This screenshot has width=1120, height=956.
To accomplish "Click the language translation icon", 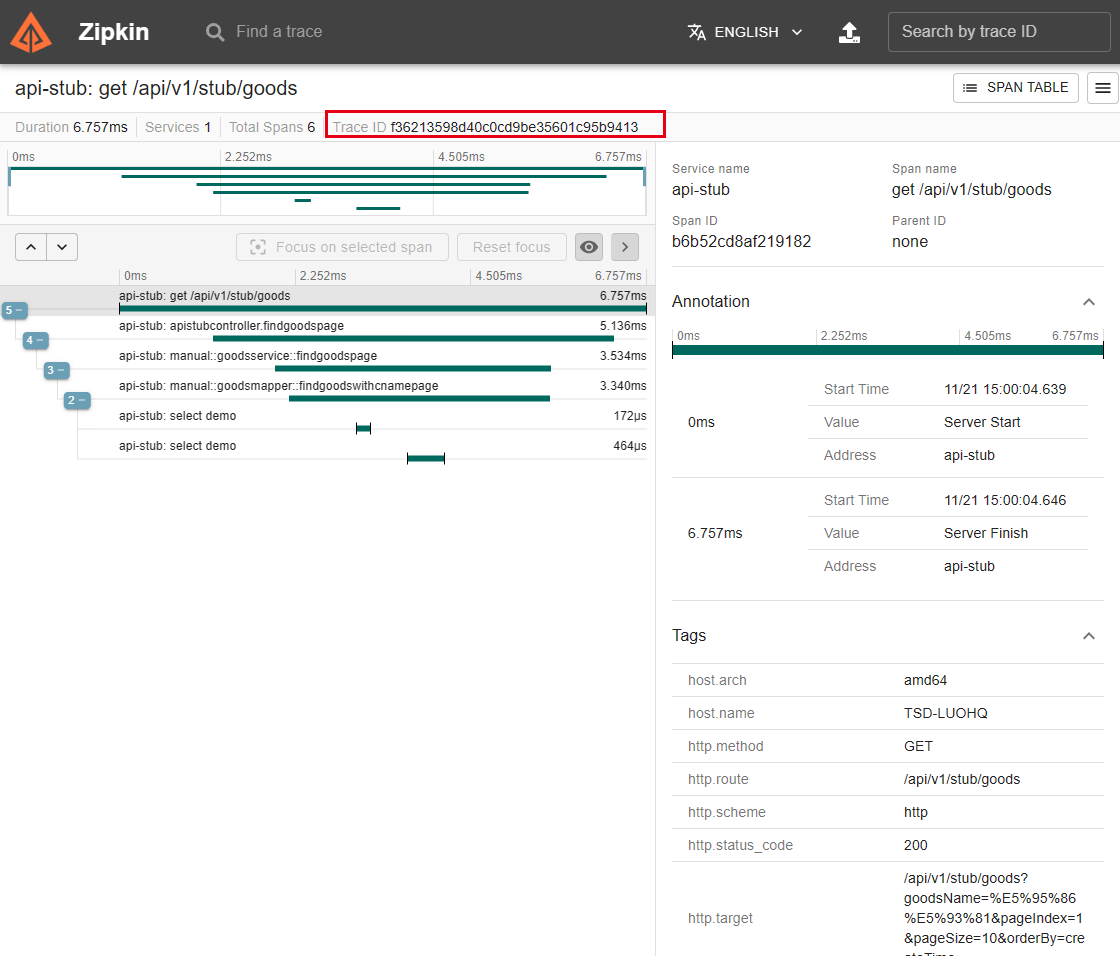I will pos(696,31).
